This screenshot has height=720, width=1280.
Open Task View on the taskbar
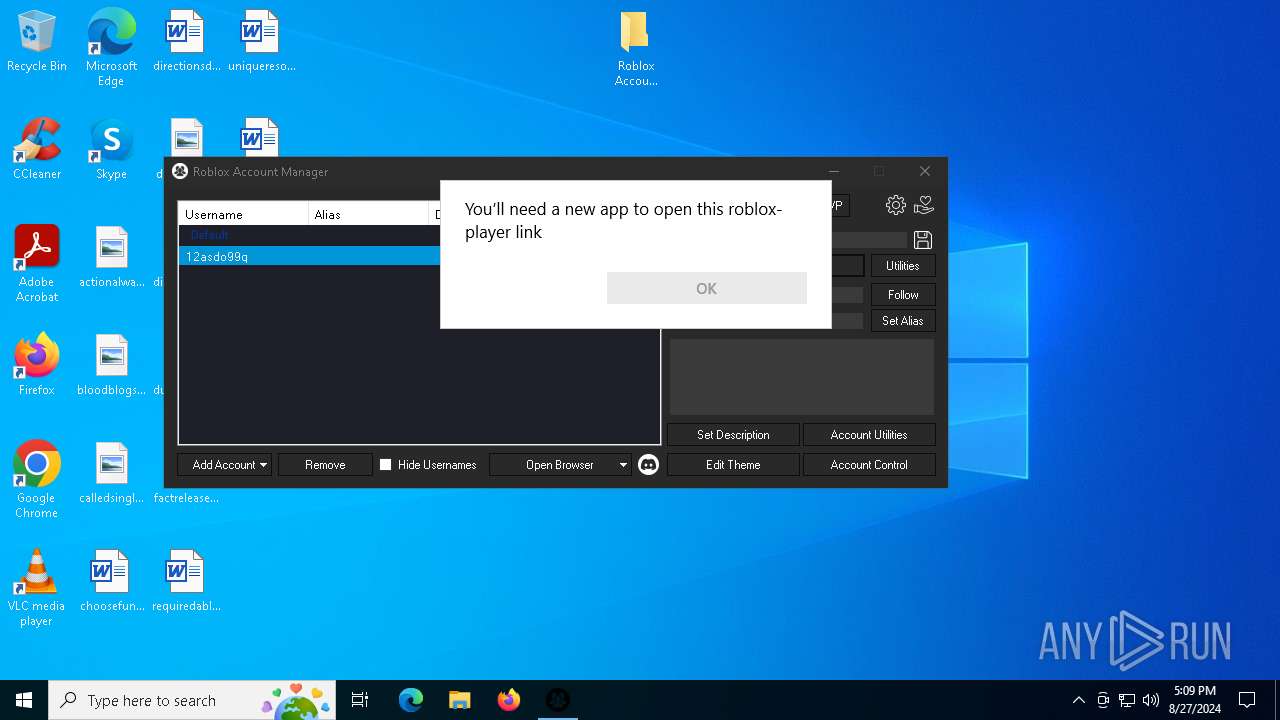coord(360,700)
